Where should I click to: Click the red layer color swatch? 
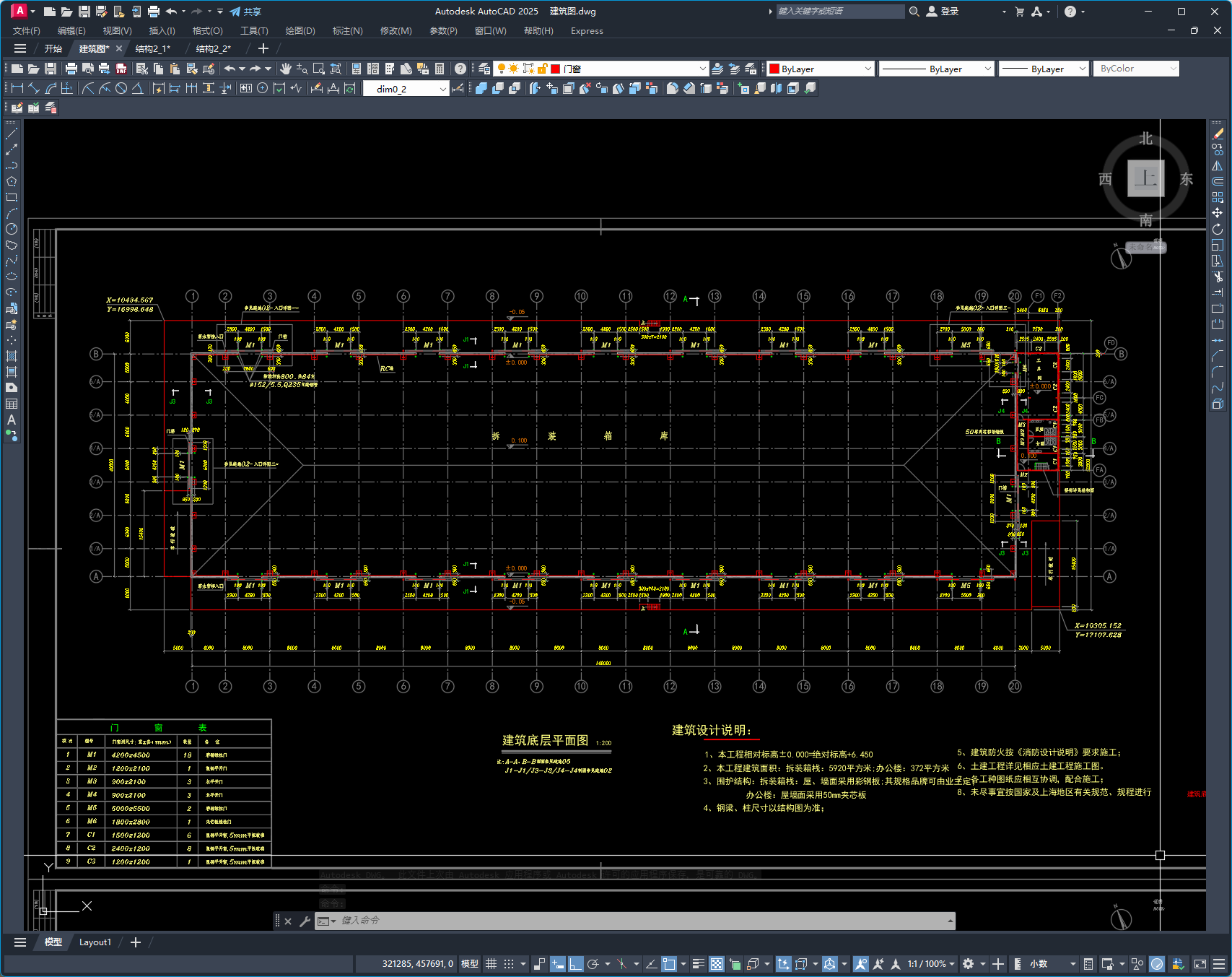[556, 69]
